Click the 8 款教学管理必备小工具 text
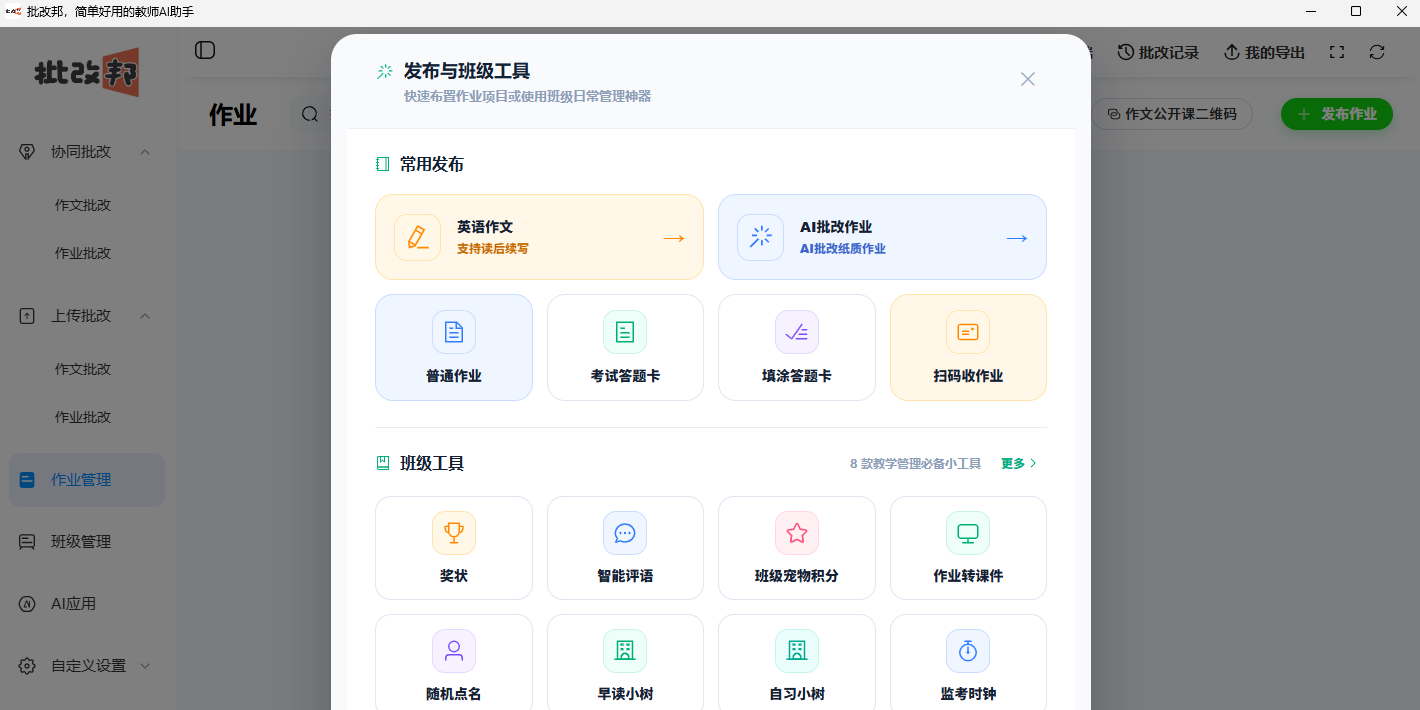The width and height of the screenshot is (1420, 710). click(915, 464)
